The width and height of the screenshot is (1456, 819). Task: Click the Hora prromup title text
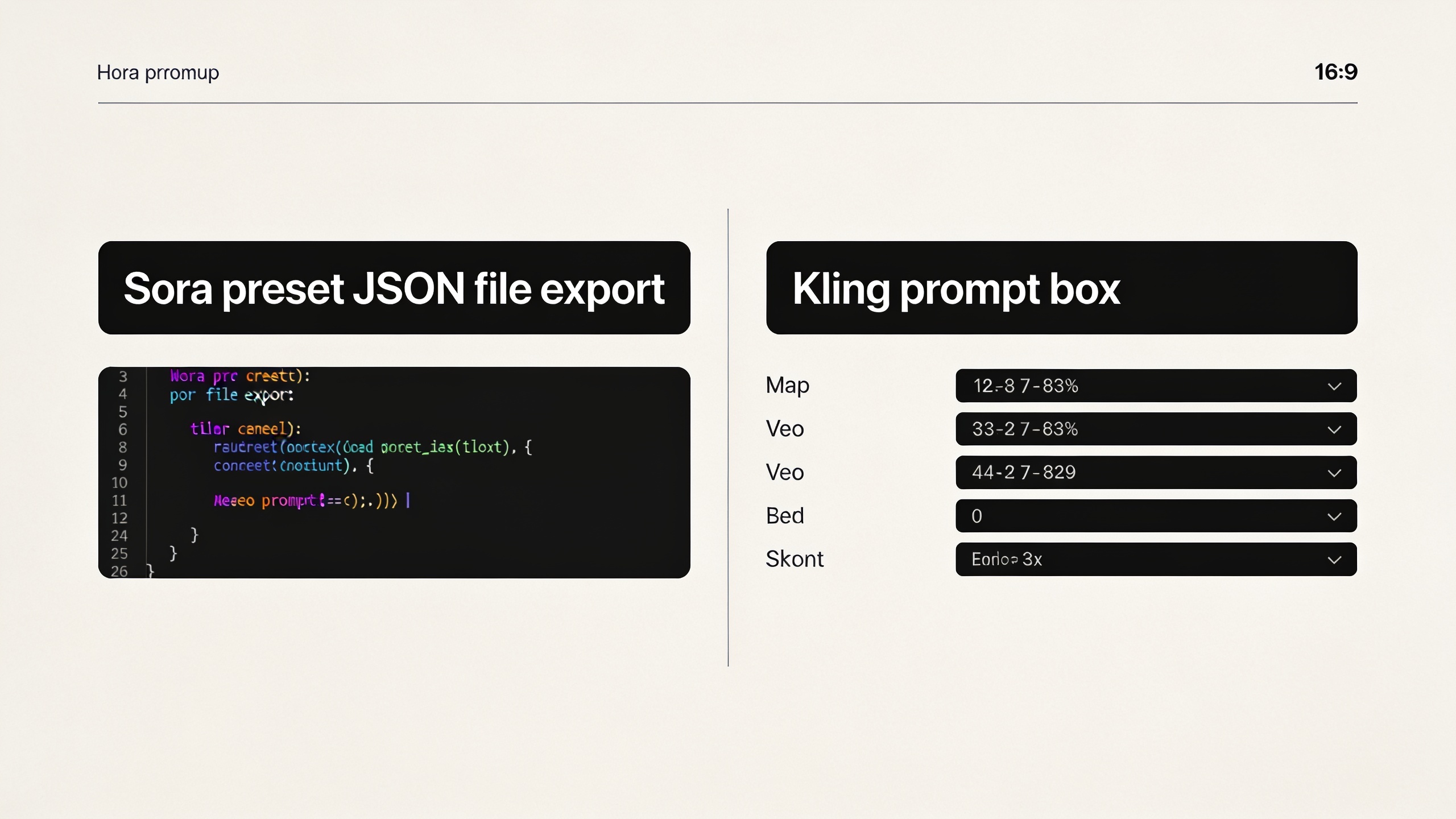click(x=158, y=73)
